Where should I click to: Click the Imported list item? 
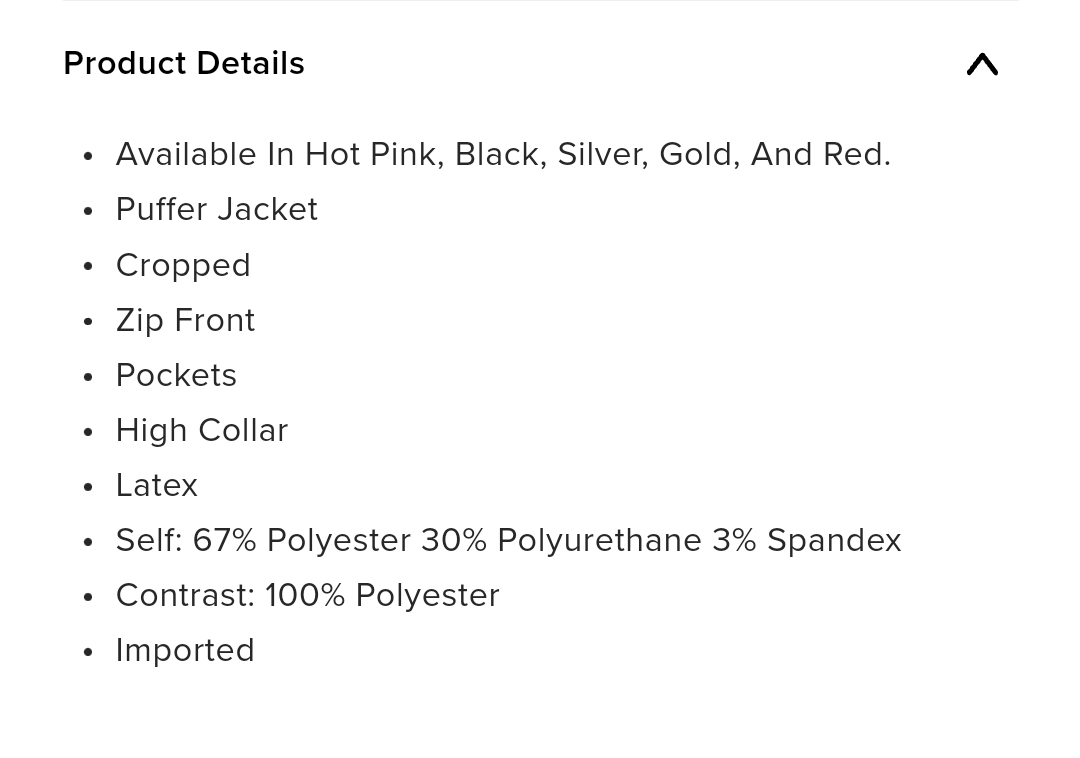(185, 651)
